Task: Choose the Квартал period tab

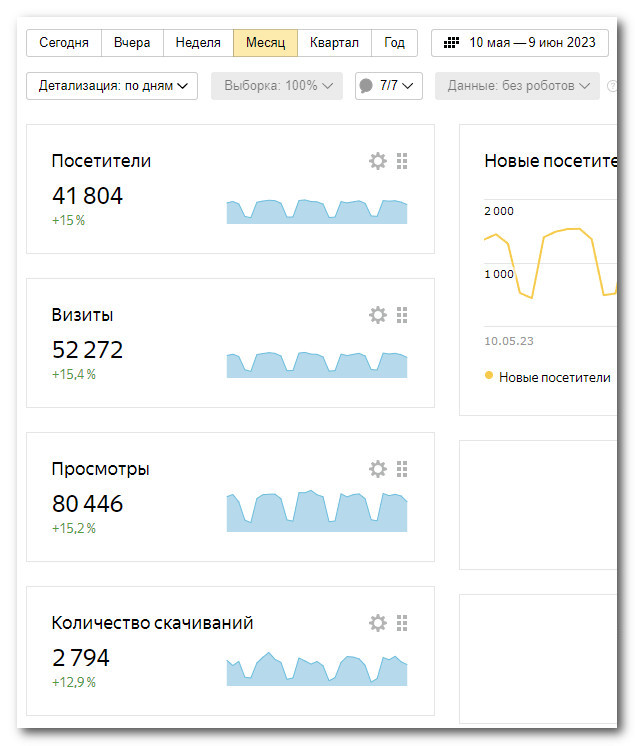Action: click(x=334, y=43)
